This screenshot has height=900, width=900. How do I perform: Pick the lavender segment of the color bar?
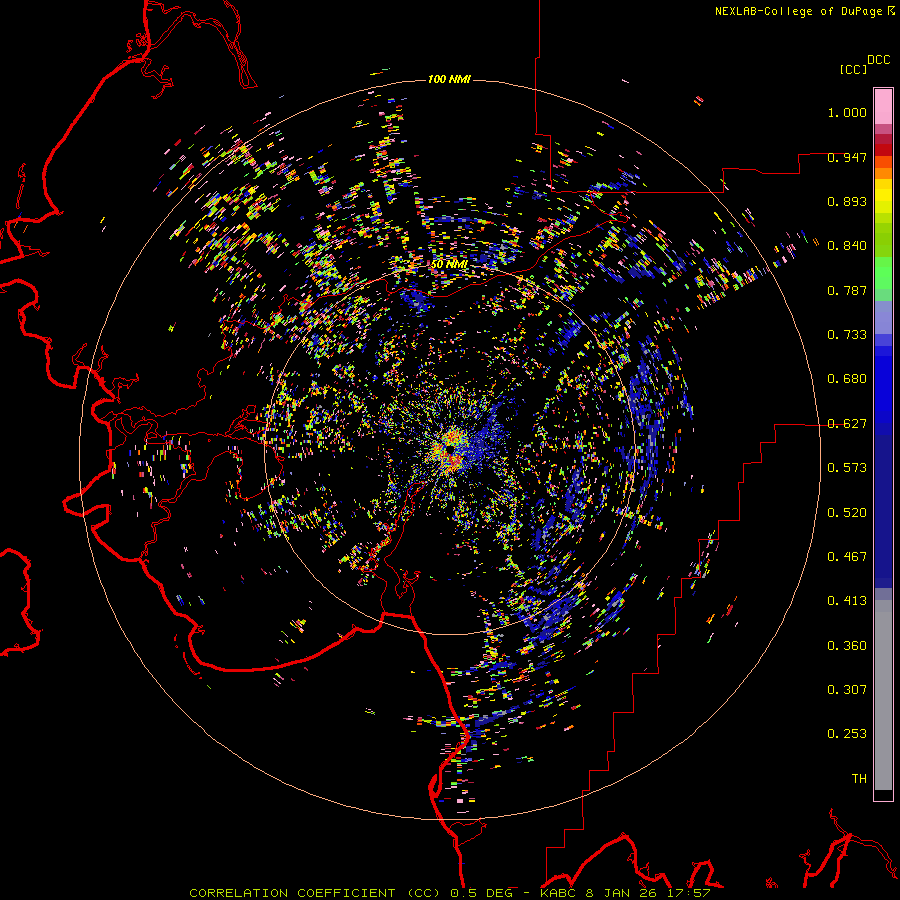tap(883, 317)
